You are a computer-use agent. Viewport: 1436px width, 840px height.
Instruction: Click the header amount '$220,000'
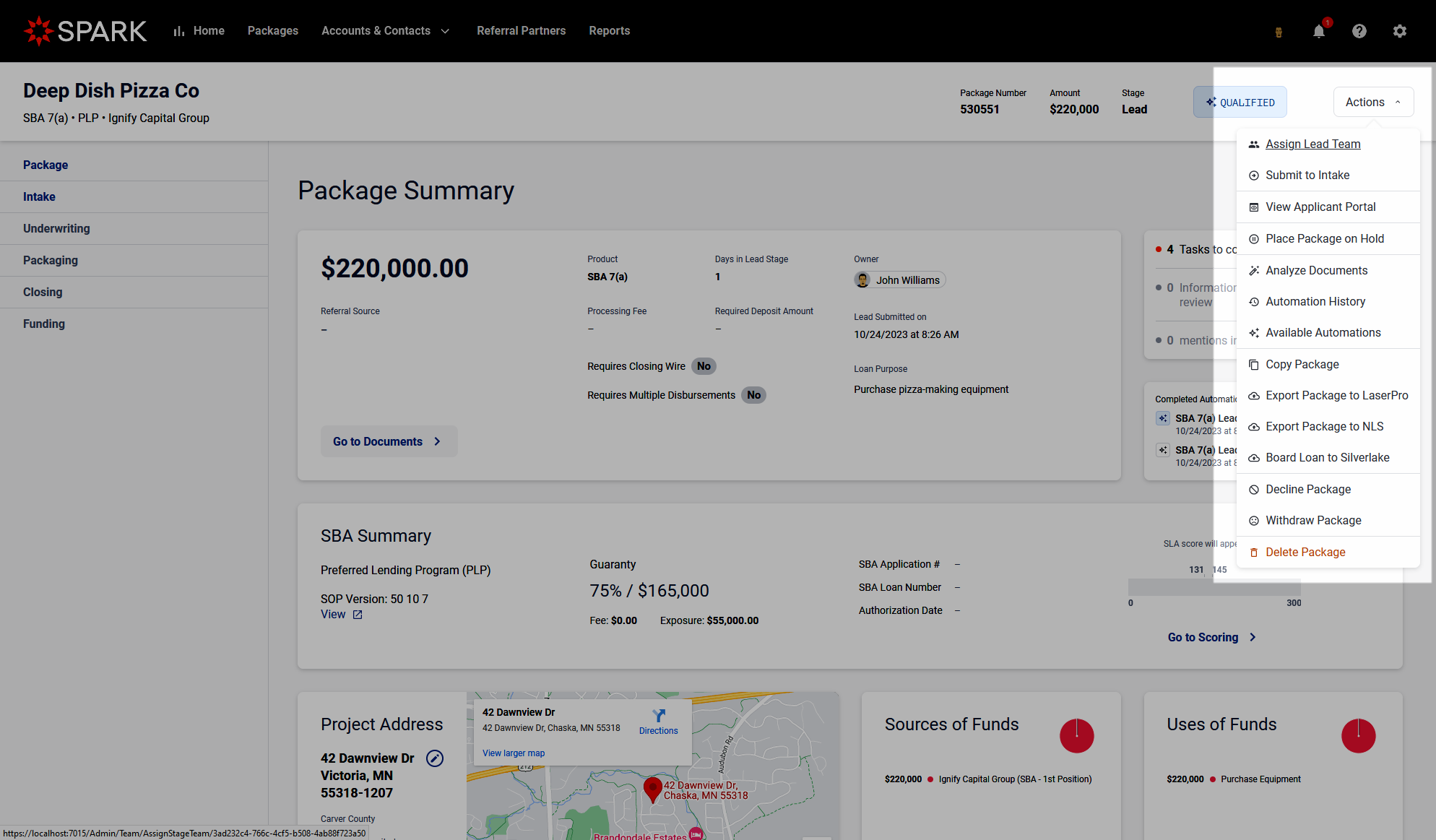click(x=1074, y=110)
